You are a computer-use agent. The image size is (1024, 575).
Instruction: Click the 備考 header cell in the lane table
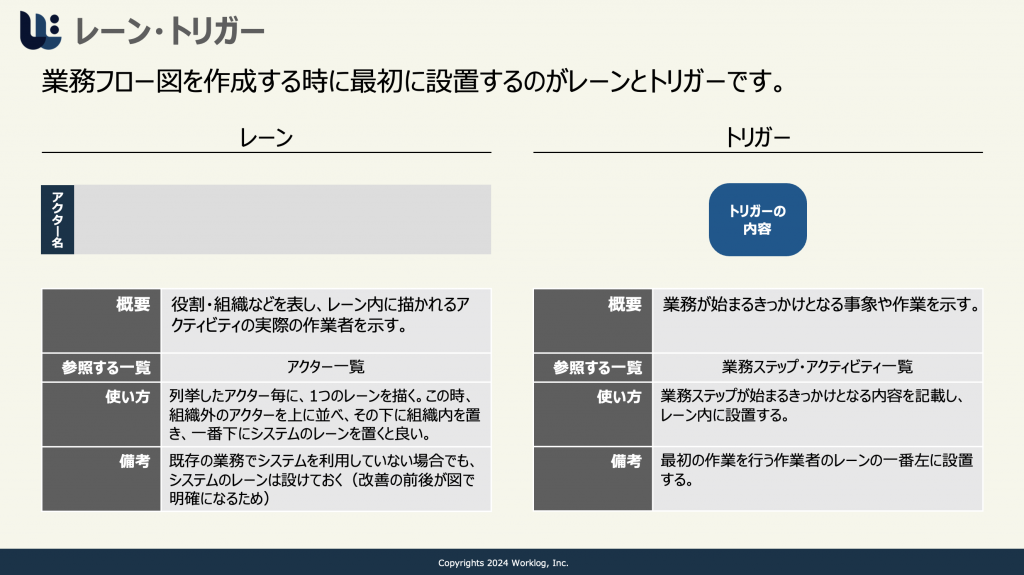(101, 479)
